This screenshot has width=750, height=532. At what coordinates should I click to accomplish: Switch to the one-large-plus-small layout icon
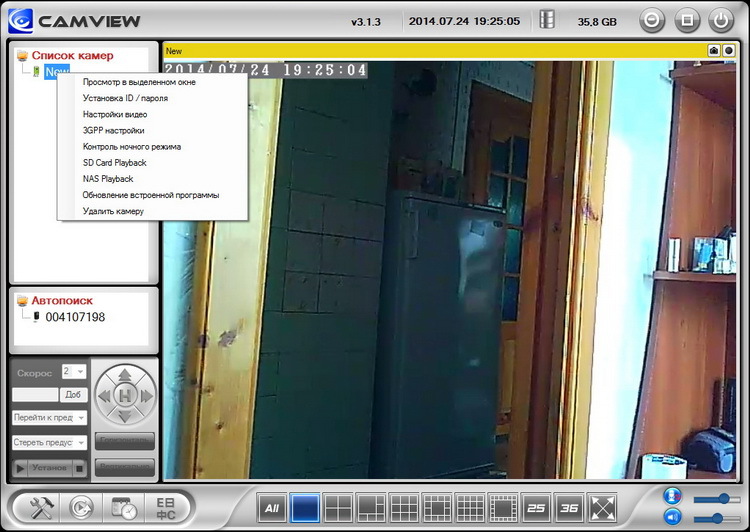coord(371,508)
